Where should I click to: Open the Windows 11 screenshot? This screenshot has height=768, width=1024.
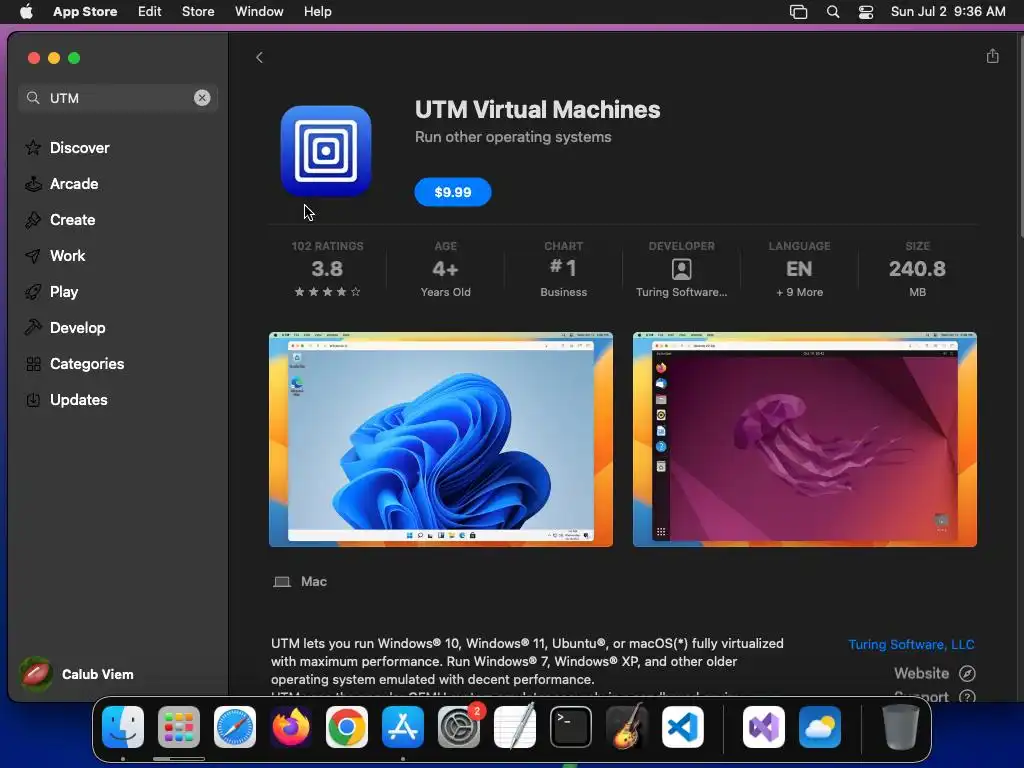(x=441, y=440)
